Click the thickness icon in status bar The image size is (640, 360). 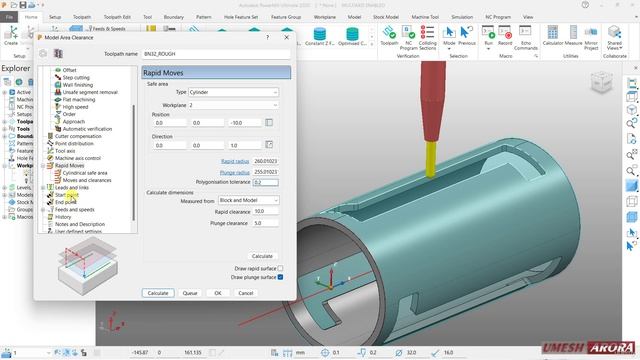(362, 352)
